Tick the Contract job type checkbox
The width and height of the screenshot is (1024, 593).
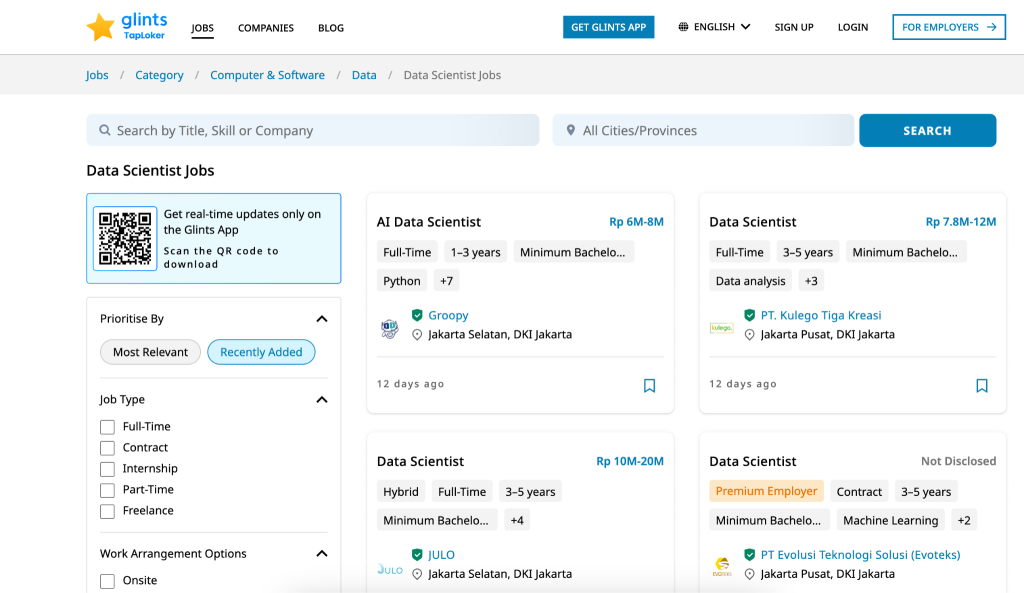tap(107, 448)
